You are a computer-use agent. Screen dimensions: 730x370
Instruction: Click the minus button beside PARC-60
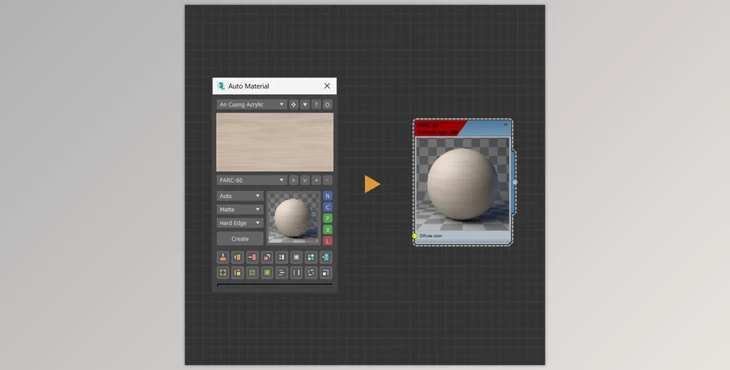tap(327, 180)
